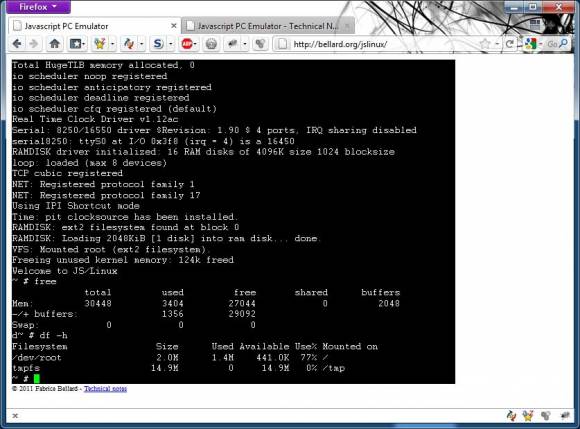Click the Bookmarks star-list toolbar icon
Screen dimensions: 580x429
point(77,44)
